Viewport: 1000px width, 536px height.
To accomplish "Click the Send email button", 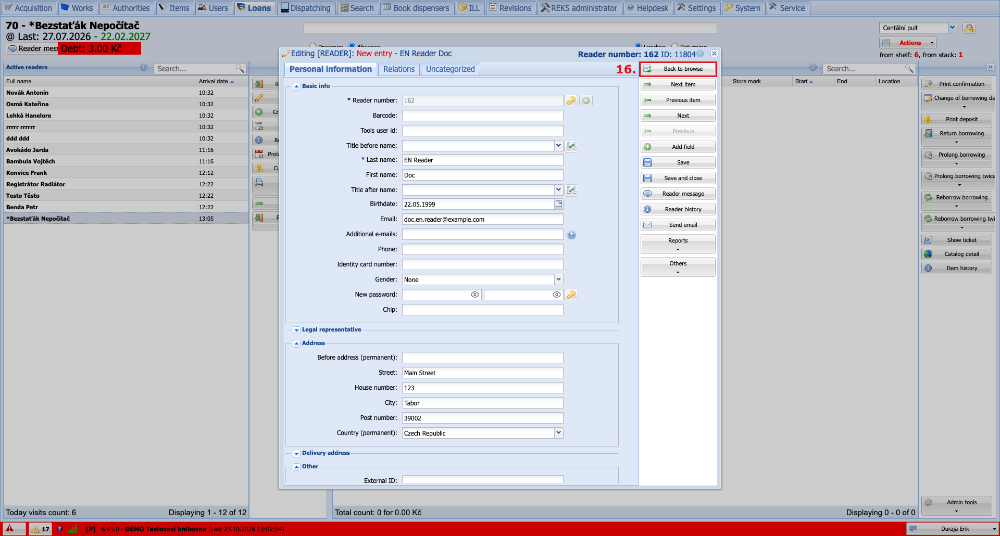I will click(678, 225).
